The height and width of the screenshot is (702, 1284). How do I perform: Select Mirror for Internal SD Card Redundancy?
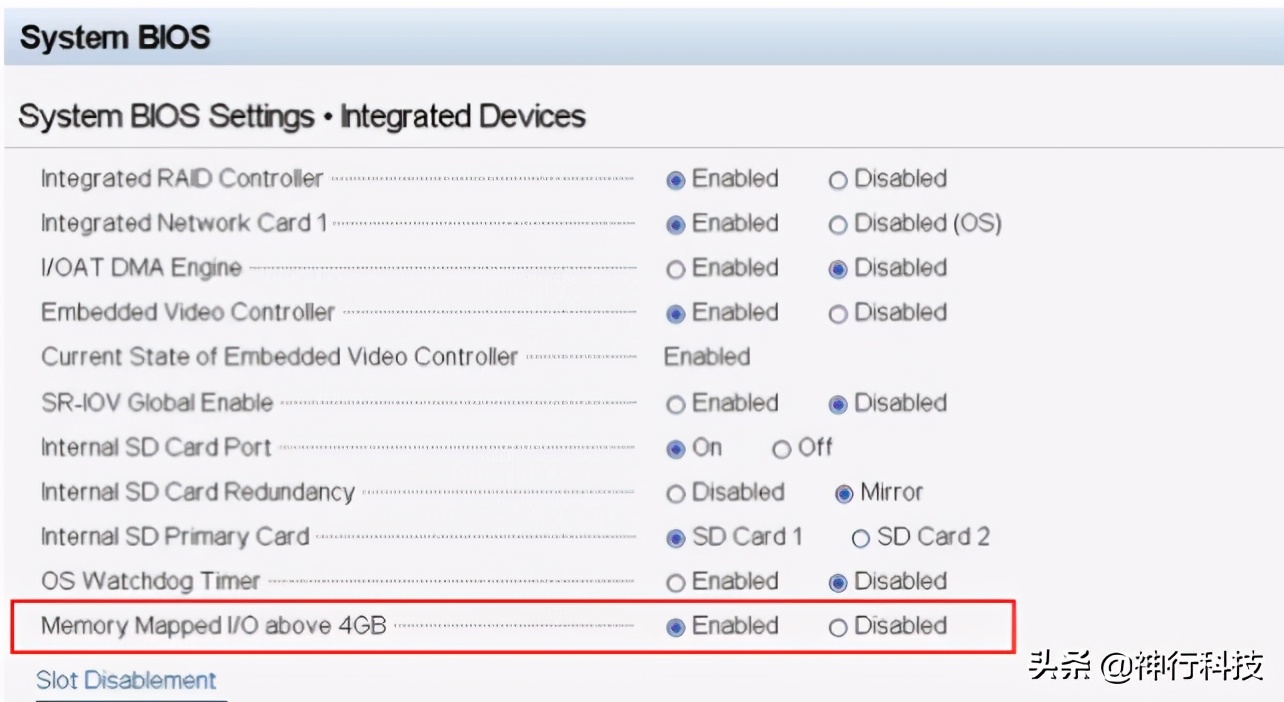(x=844, y=493)
